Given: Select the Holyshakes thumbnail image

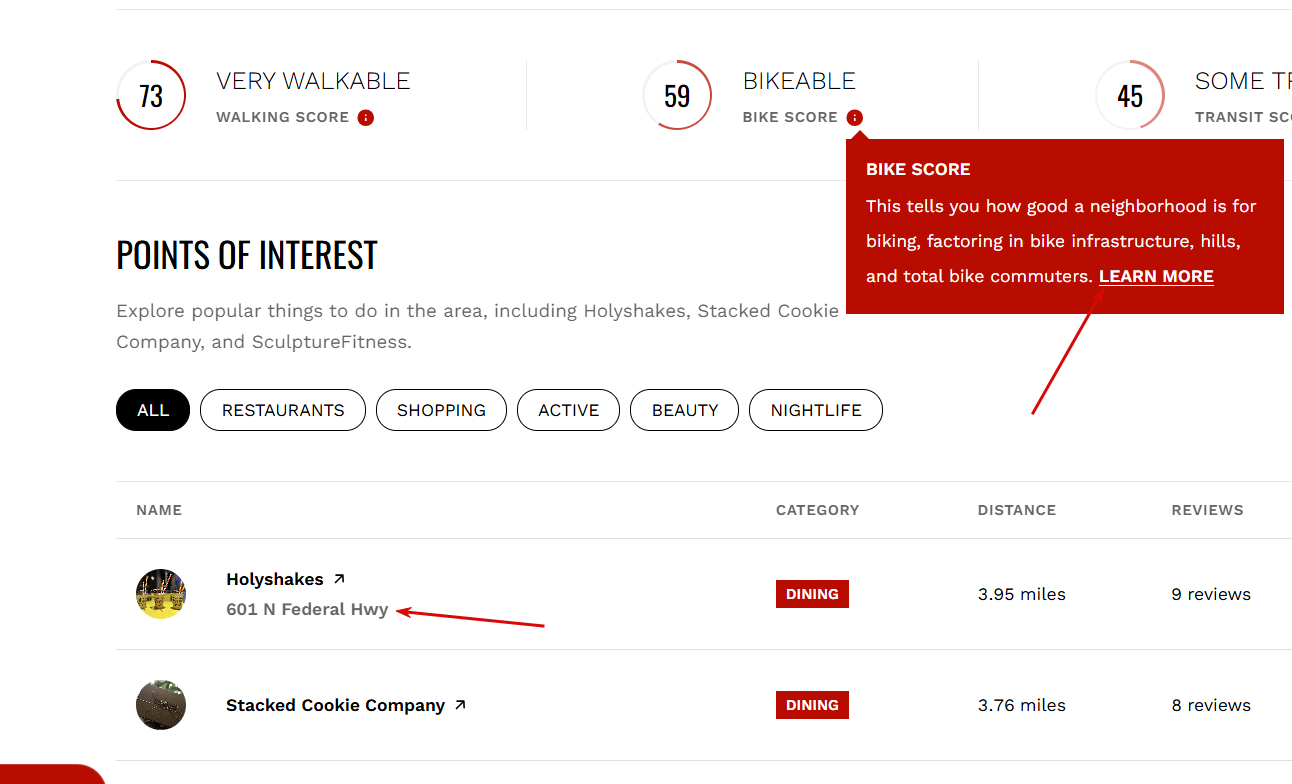Looking at the screenshot, I should click(x=161, y=594).
